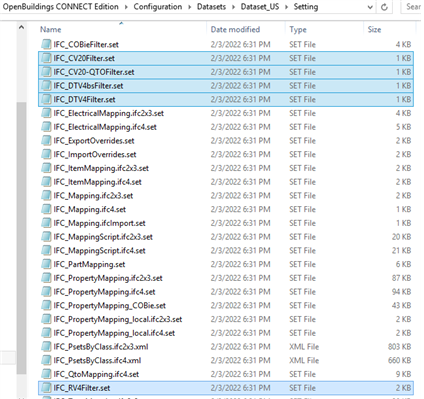
Task: Click the IFC_ImportOverrides.set file icon
Action: (46, 154)
